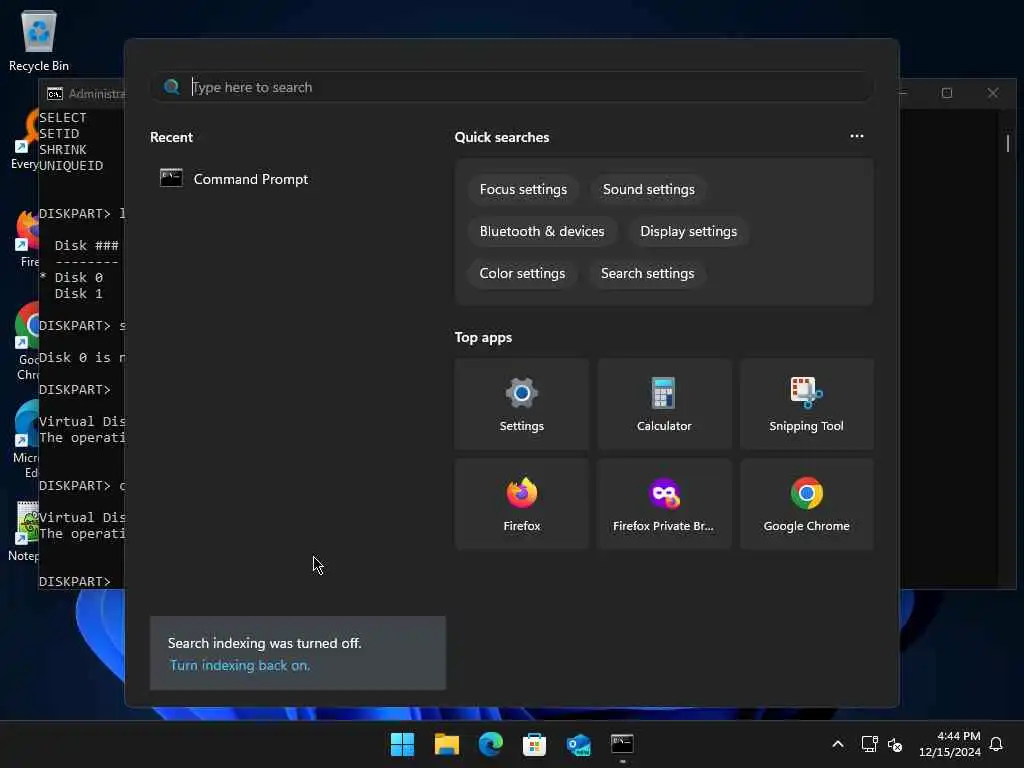Click Sound settings quick search
Image resolution: width=1024 pixels, height=768 pixels.
[648, 189]
